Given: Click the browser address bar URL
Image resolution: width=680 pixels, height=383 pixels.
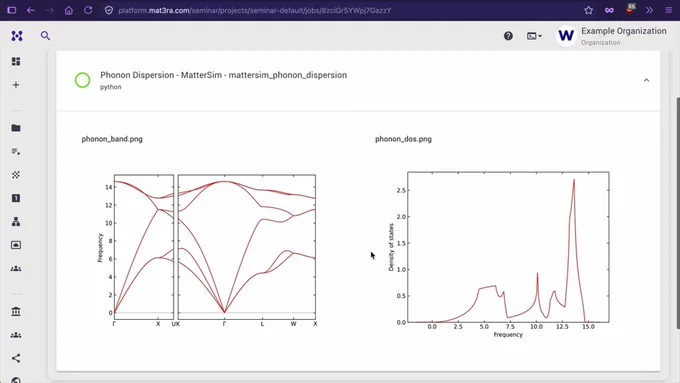Looking at the screenshot, I should [x=255, y=10].
